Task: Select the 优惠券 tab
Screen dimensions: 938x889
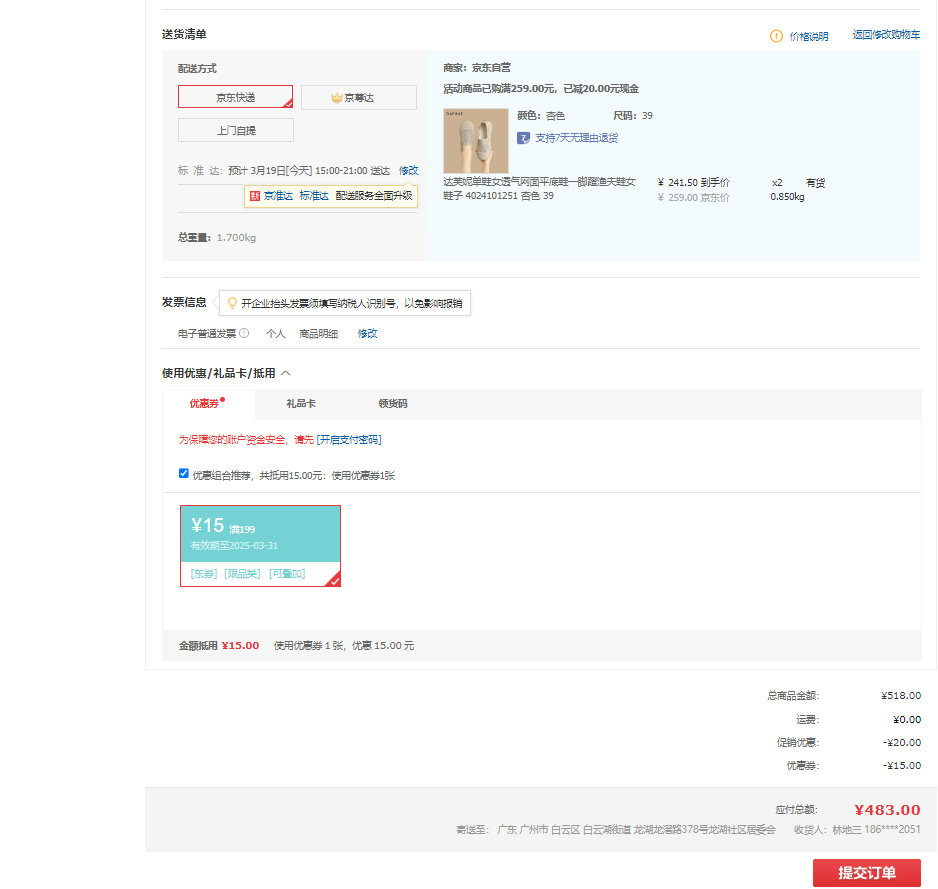Action: [205, 404]
